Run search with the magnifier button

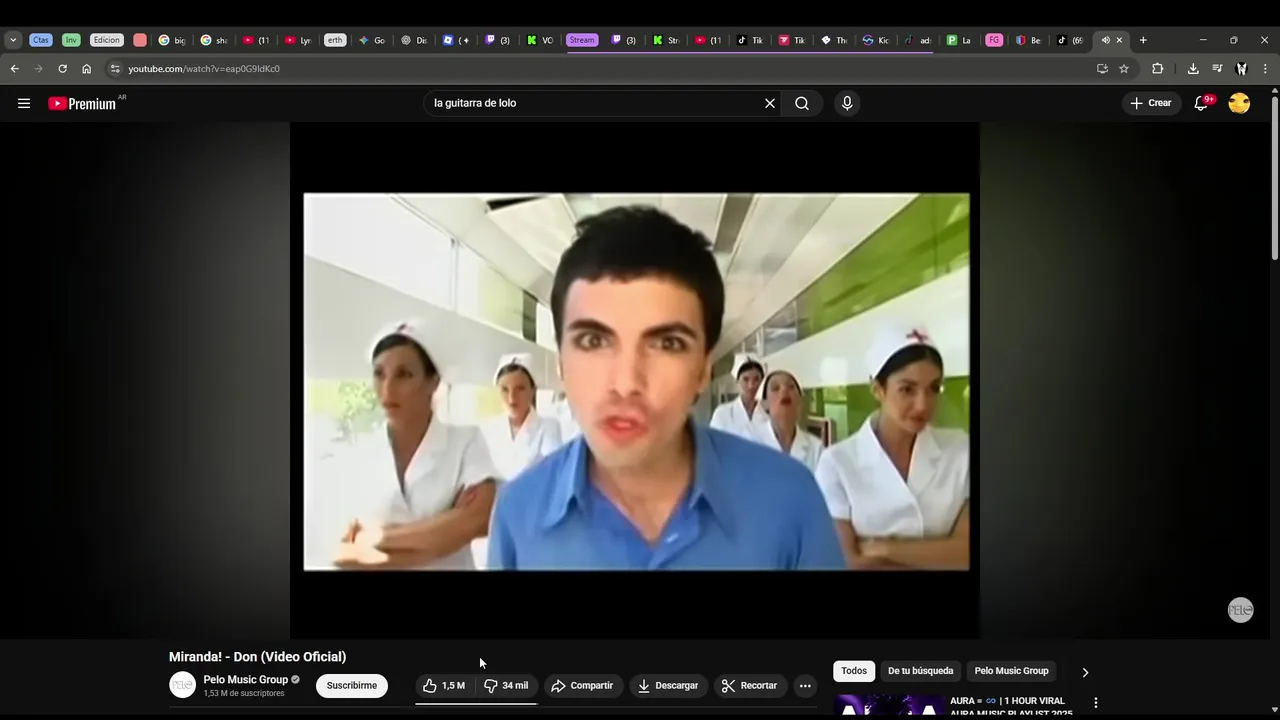coord(802,103)
